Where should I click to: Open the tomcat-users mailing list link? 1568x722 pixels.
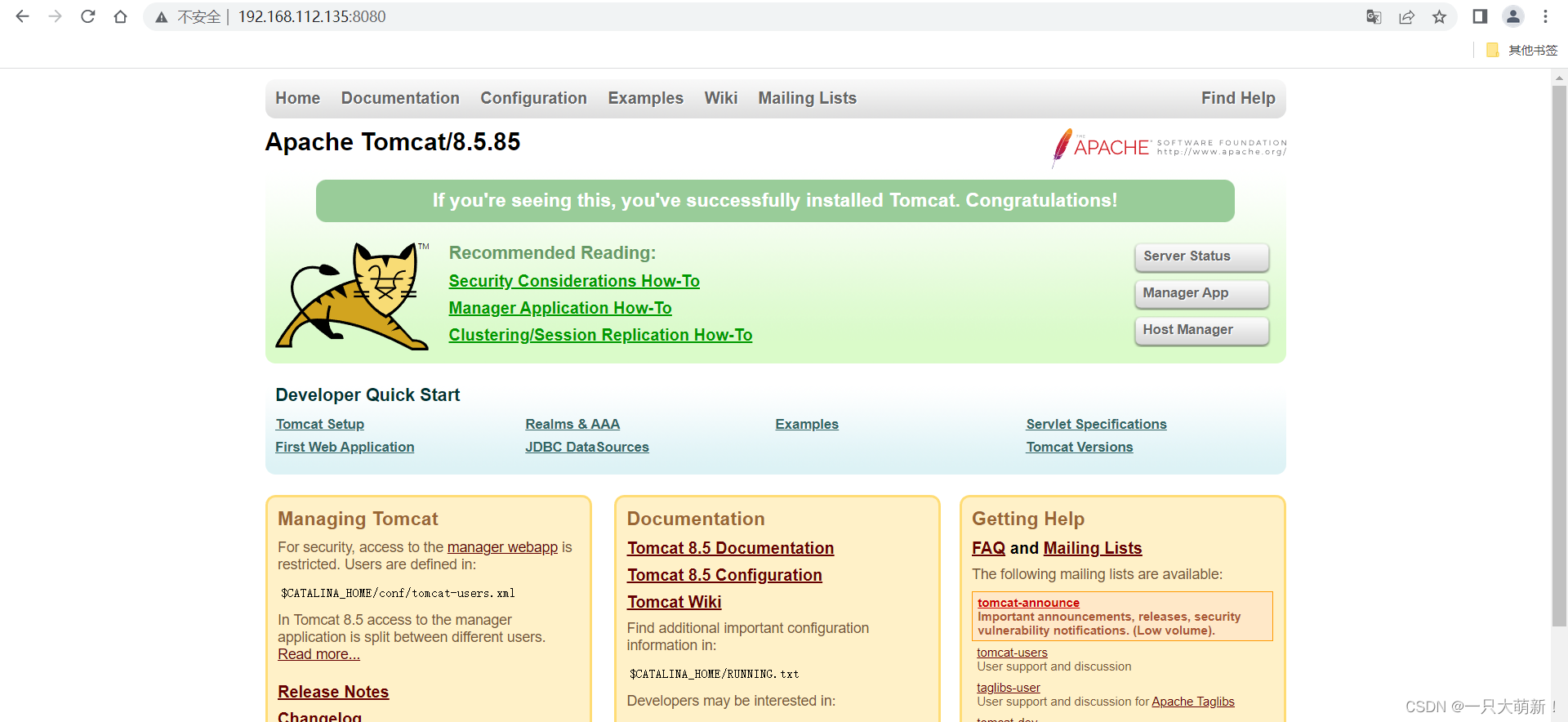click(1012, 653)
